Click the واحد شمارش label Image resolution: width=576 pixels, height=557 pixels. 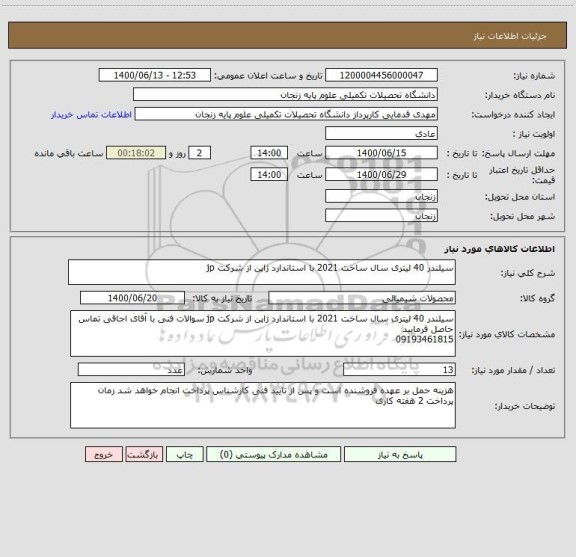pyautogui.click(x=225, y=371)
